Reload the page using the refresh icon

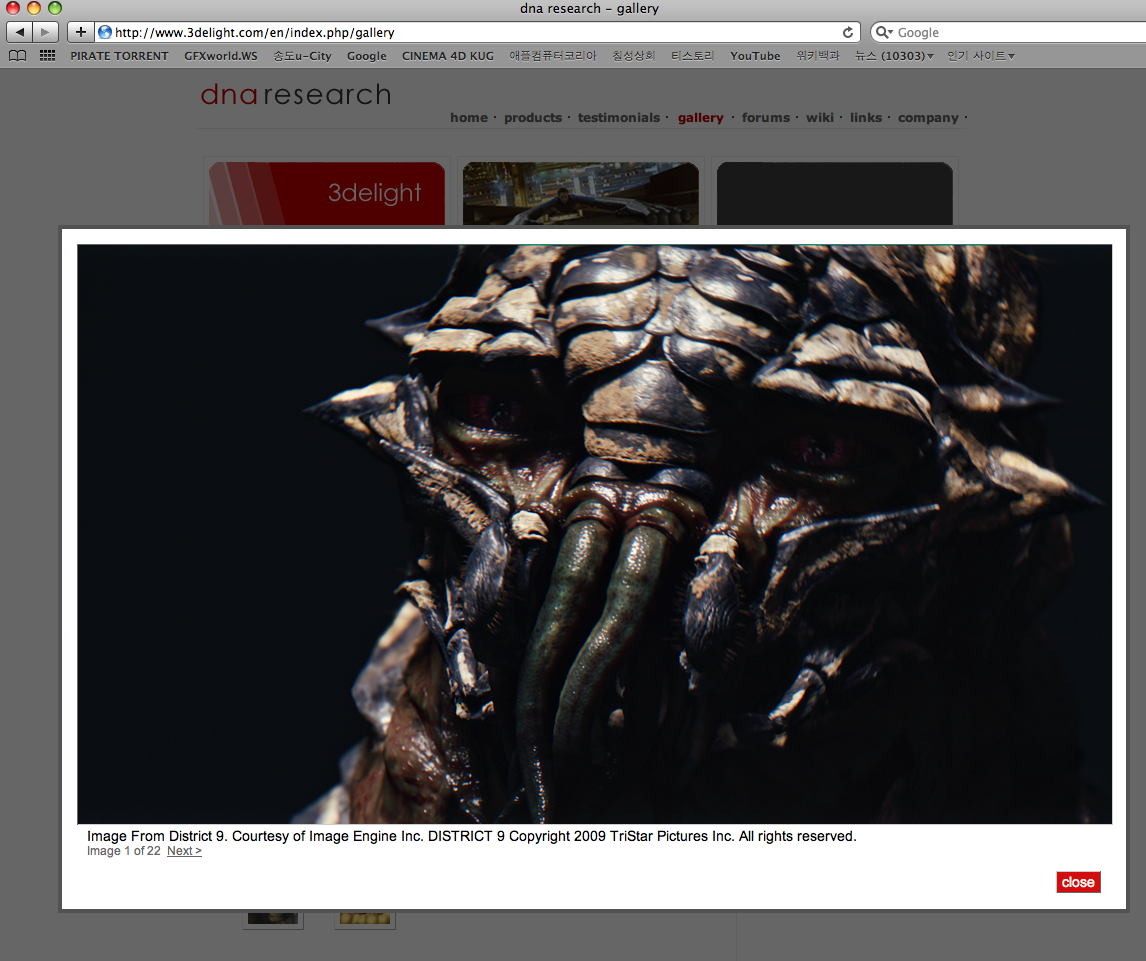tap(848, 32)
